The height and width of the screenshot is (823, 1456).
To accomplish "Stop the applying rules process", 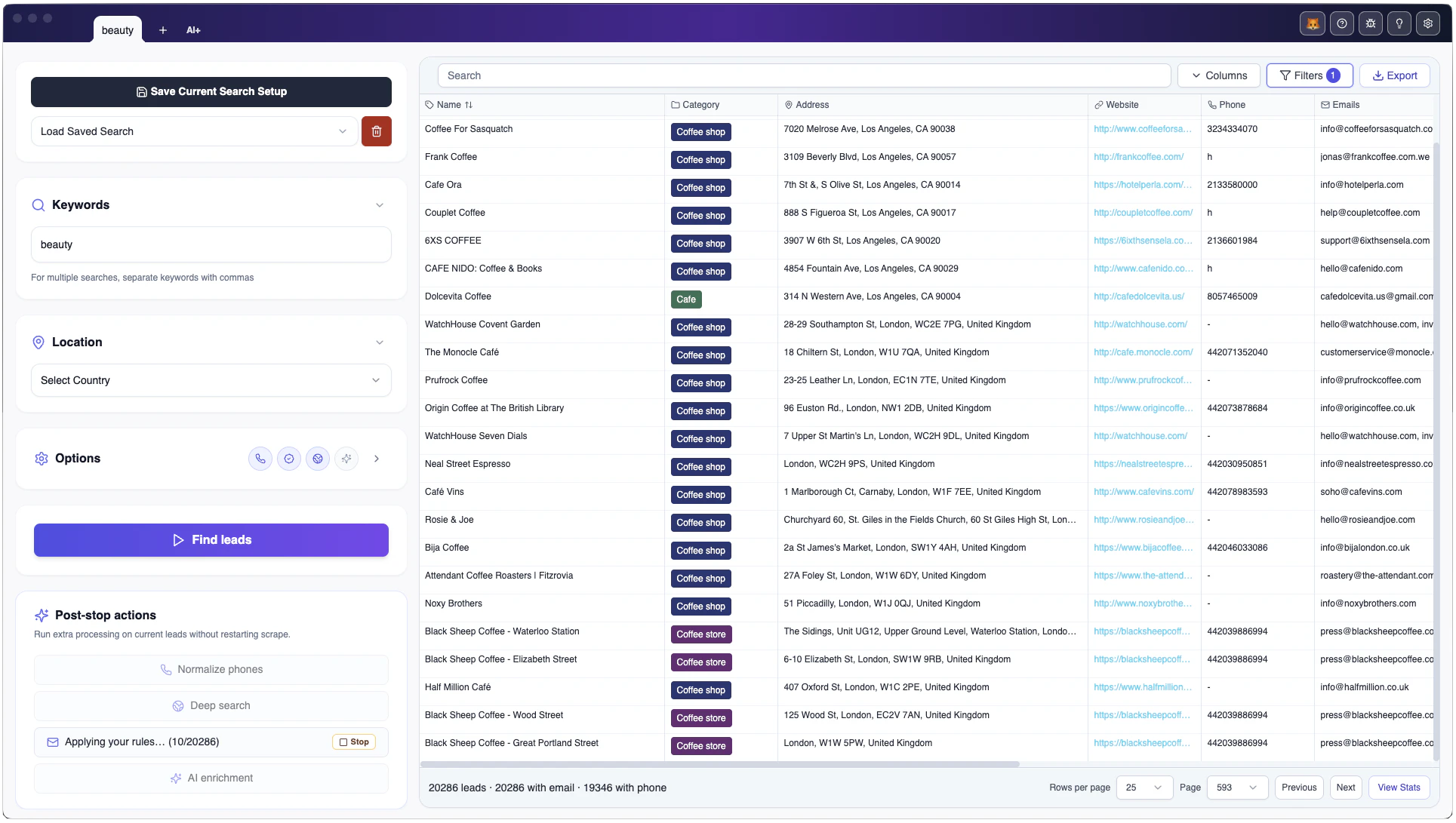I will coord(354,742).
